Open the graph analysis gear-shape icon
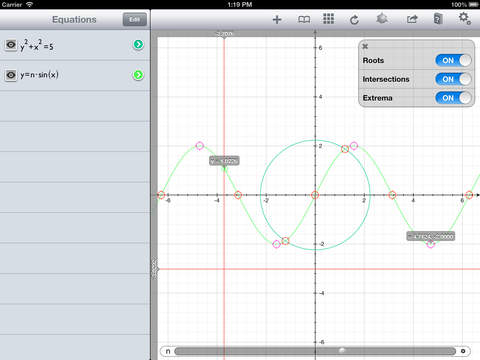Screen dimensions: 480x360 [x=382, y=19]
